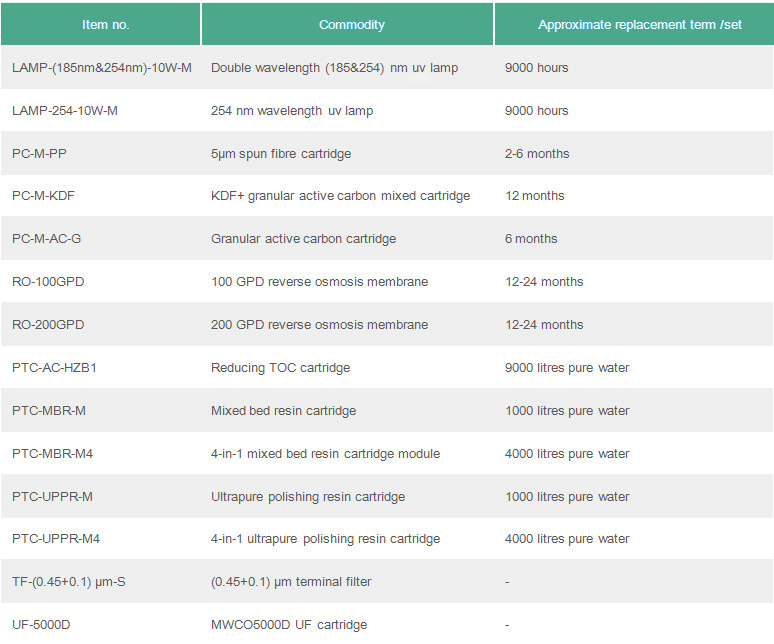Select the LAMP-254-10W-M item number

tap(65, 111)
